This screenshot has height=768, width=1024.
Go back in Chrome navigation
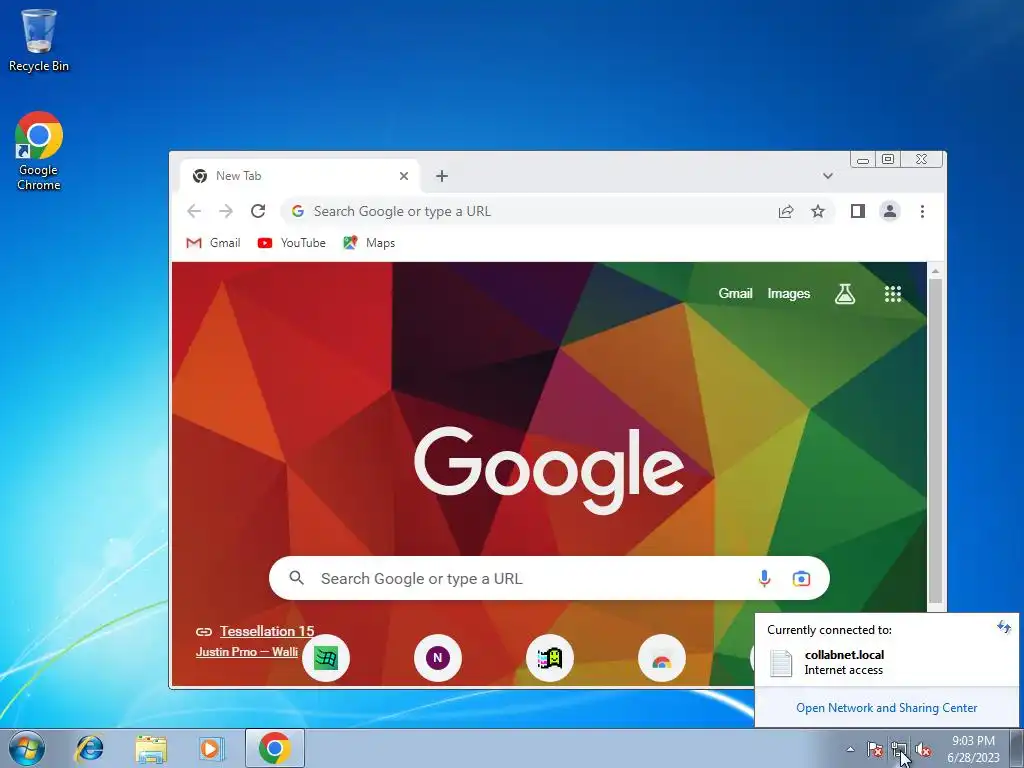pyautogui.click(x=194, y=211)
